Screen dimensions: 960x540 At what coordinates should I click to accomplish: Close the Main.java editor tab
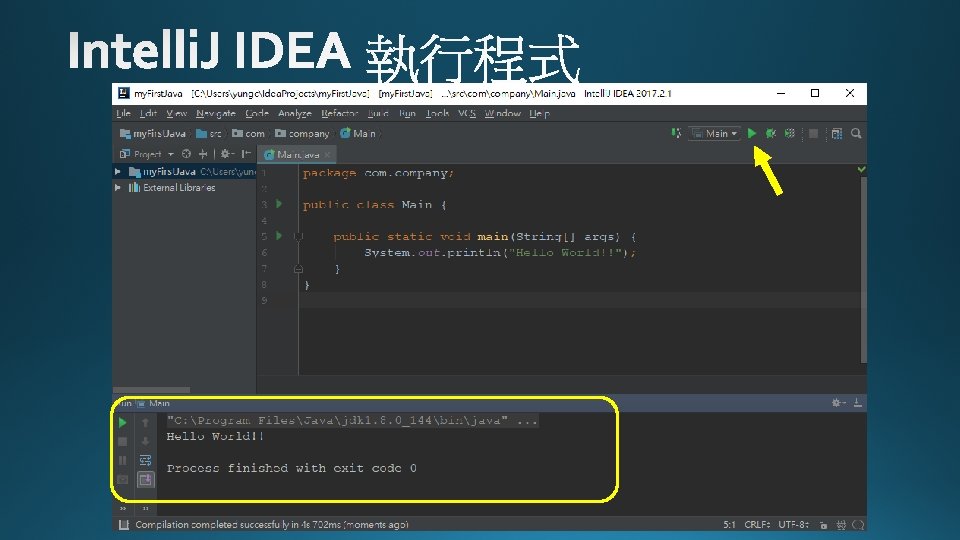pyautogui.click(x=328, y=154)
